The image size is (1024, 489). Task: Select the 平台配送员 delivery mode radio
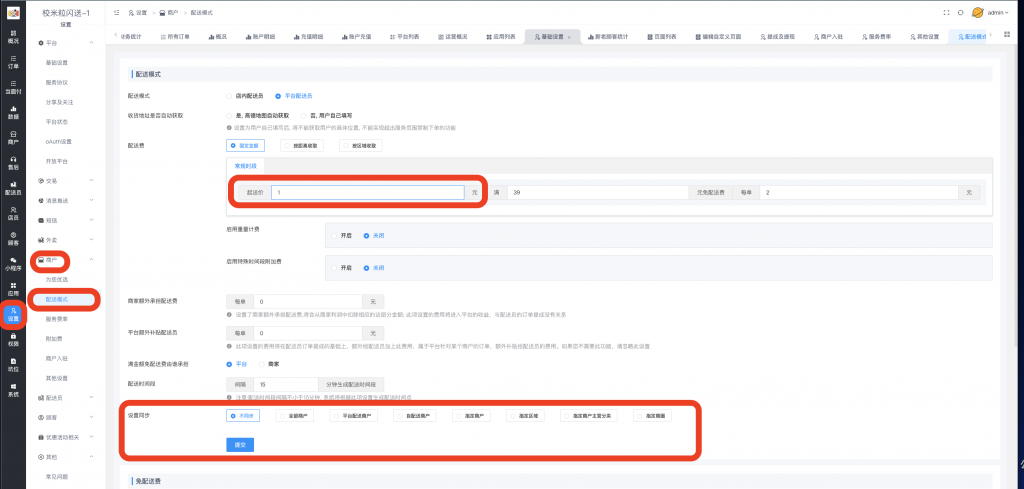point(278,96)
